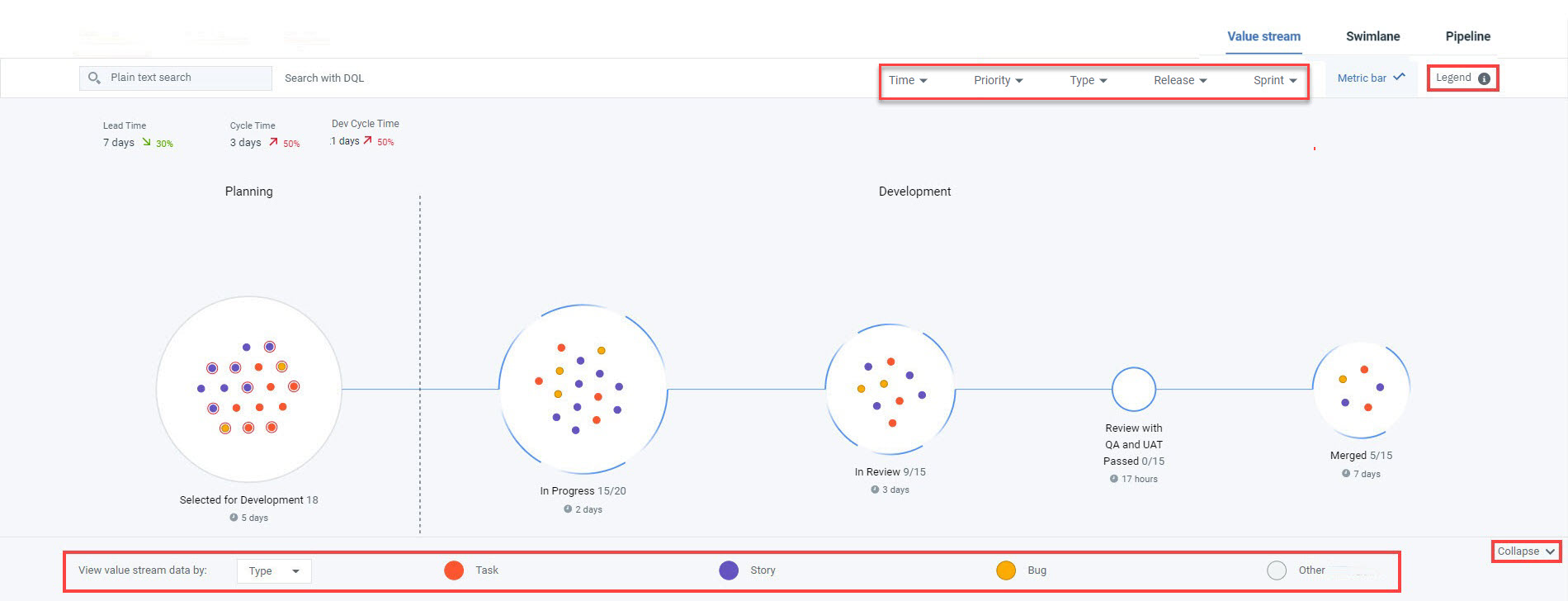Click the clock icon under Selected for Development
The width and height of the screenshot is (1568, 601).
click(234, 518)
